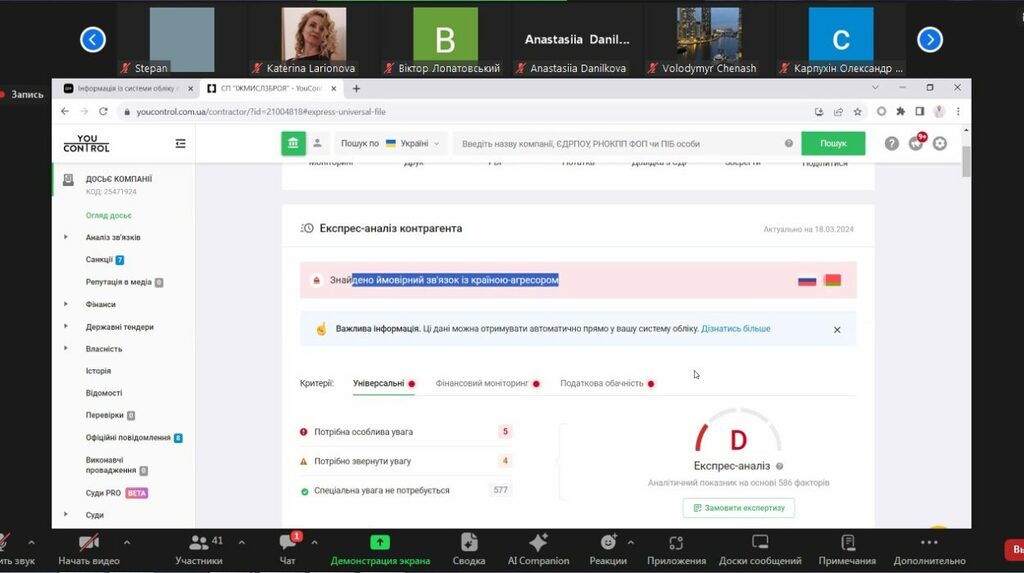Open YouControl settings gear icon
The image size is (1024, 573).
click(x=940, y=144)
